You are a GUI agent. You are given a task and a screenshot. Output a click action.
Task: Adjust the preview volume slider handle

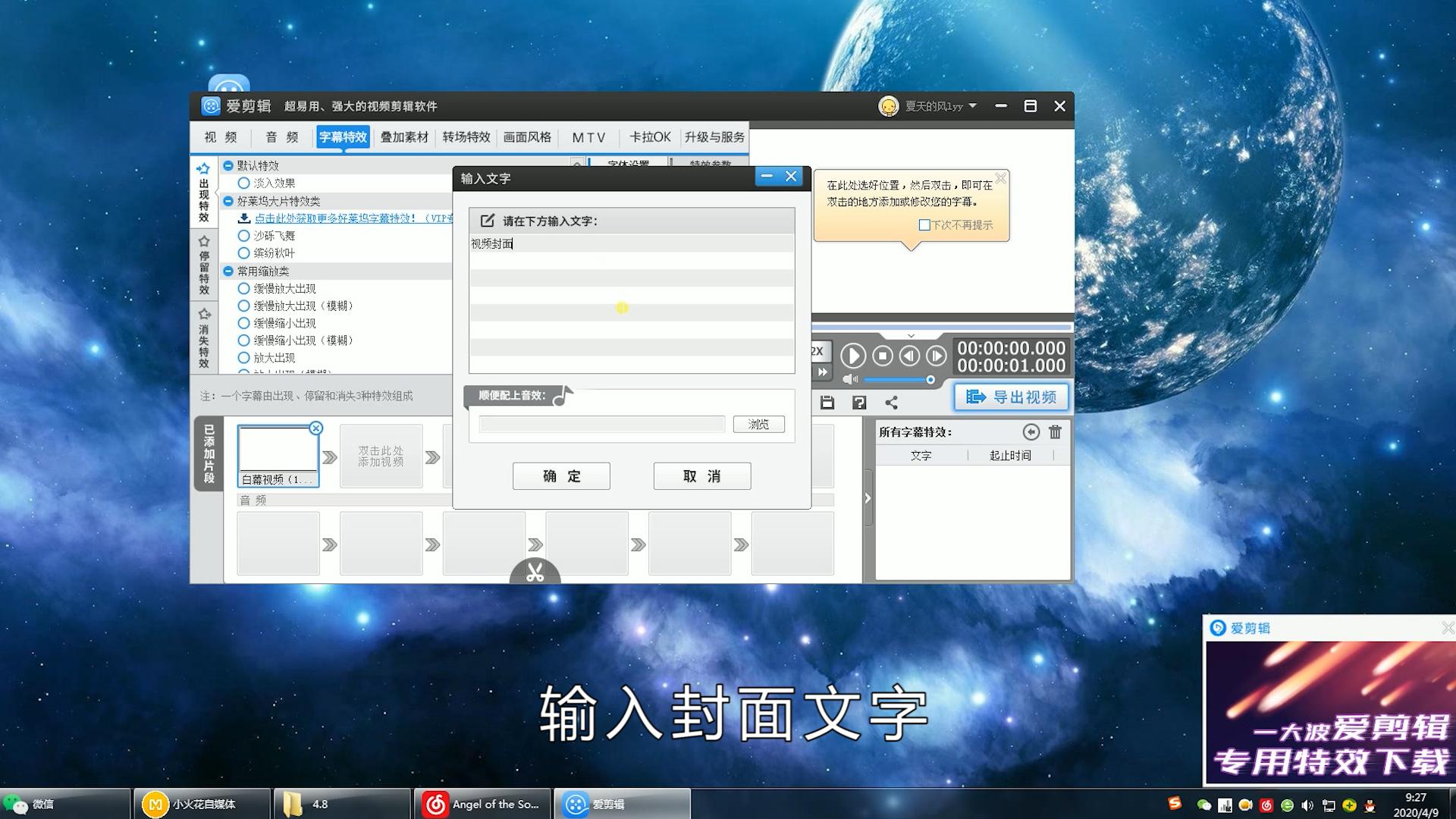click(x=930, y=379)
